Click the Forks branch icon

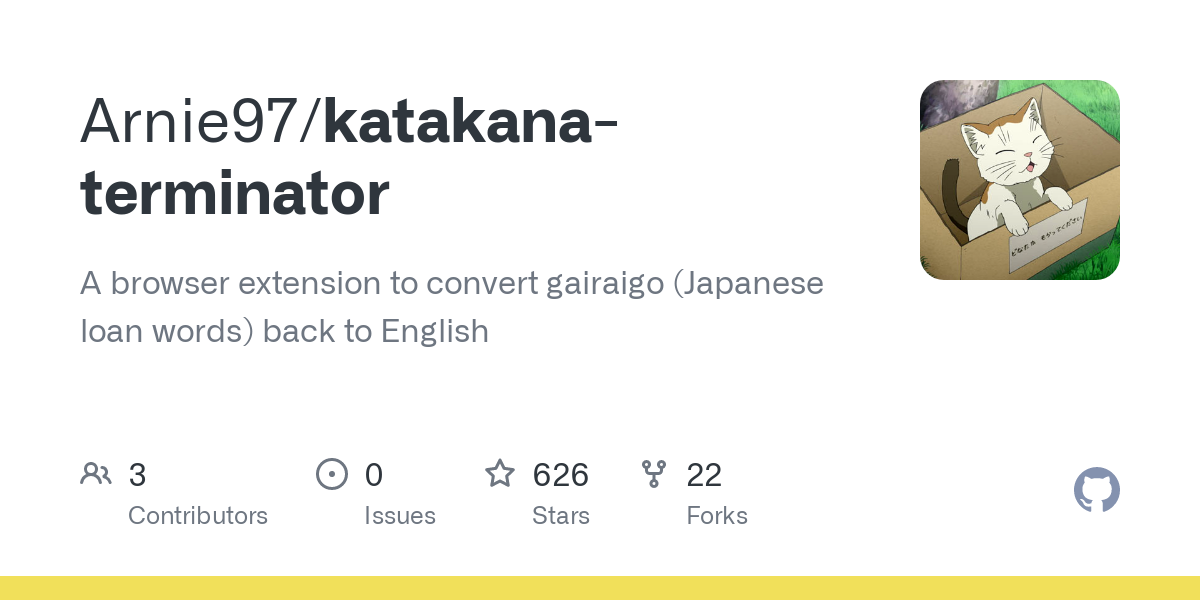point(654,474)
